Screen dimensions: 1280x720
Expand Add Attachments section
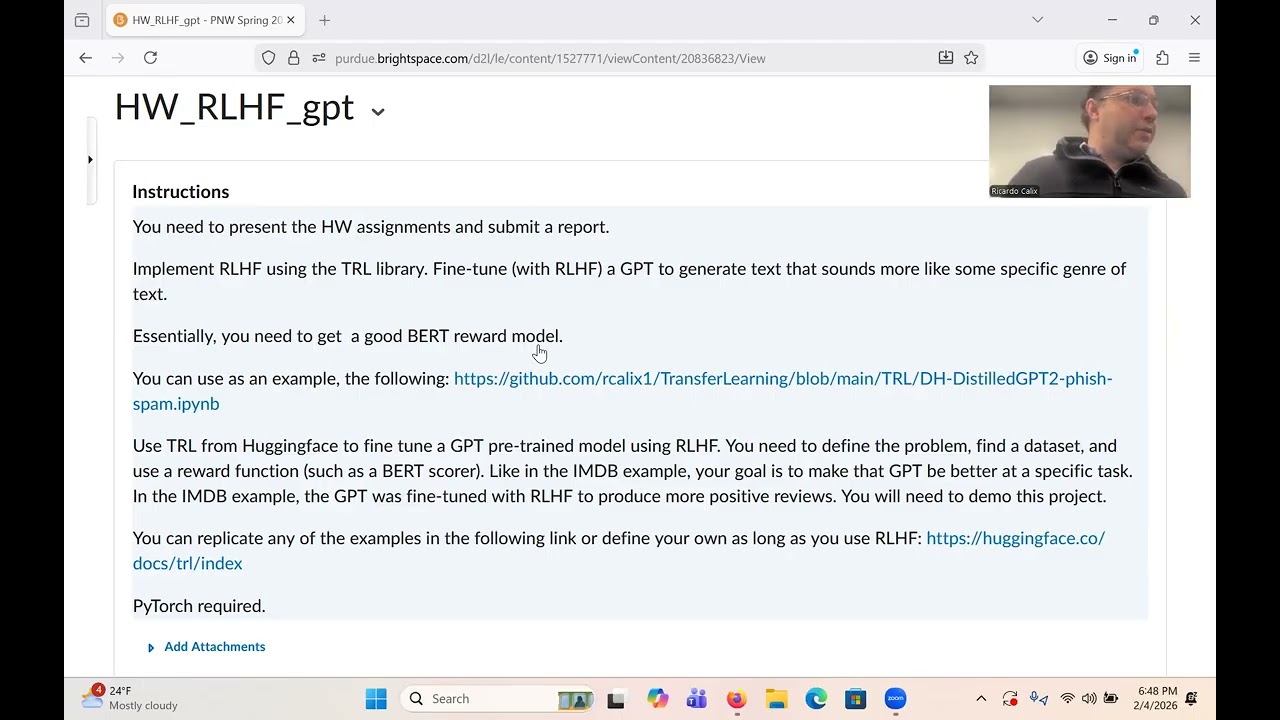click(x=206, y=647)
